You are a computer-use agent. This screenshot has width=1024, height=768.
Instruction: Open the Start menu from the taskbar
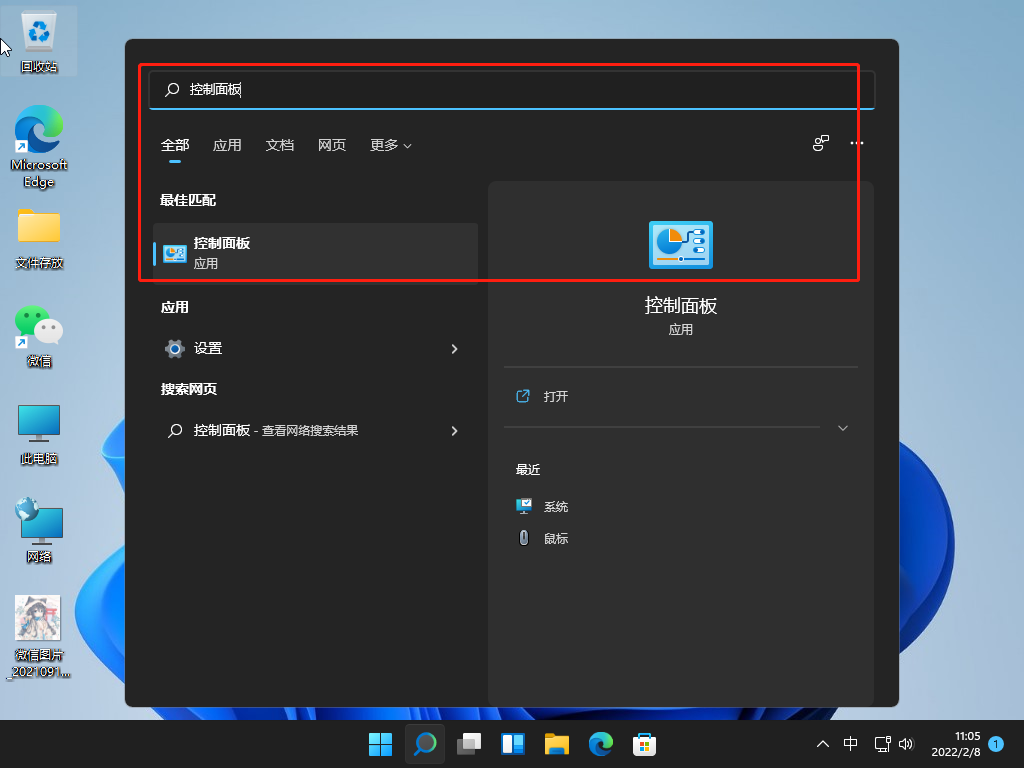point(380,744)
